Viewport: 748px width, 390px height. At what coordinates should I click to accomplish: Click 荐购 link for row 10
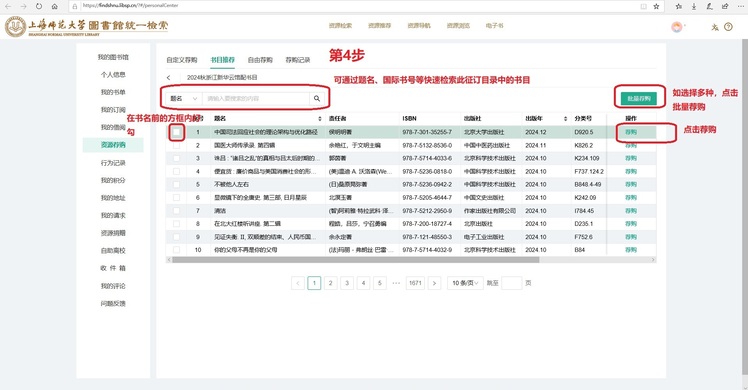631,249
